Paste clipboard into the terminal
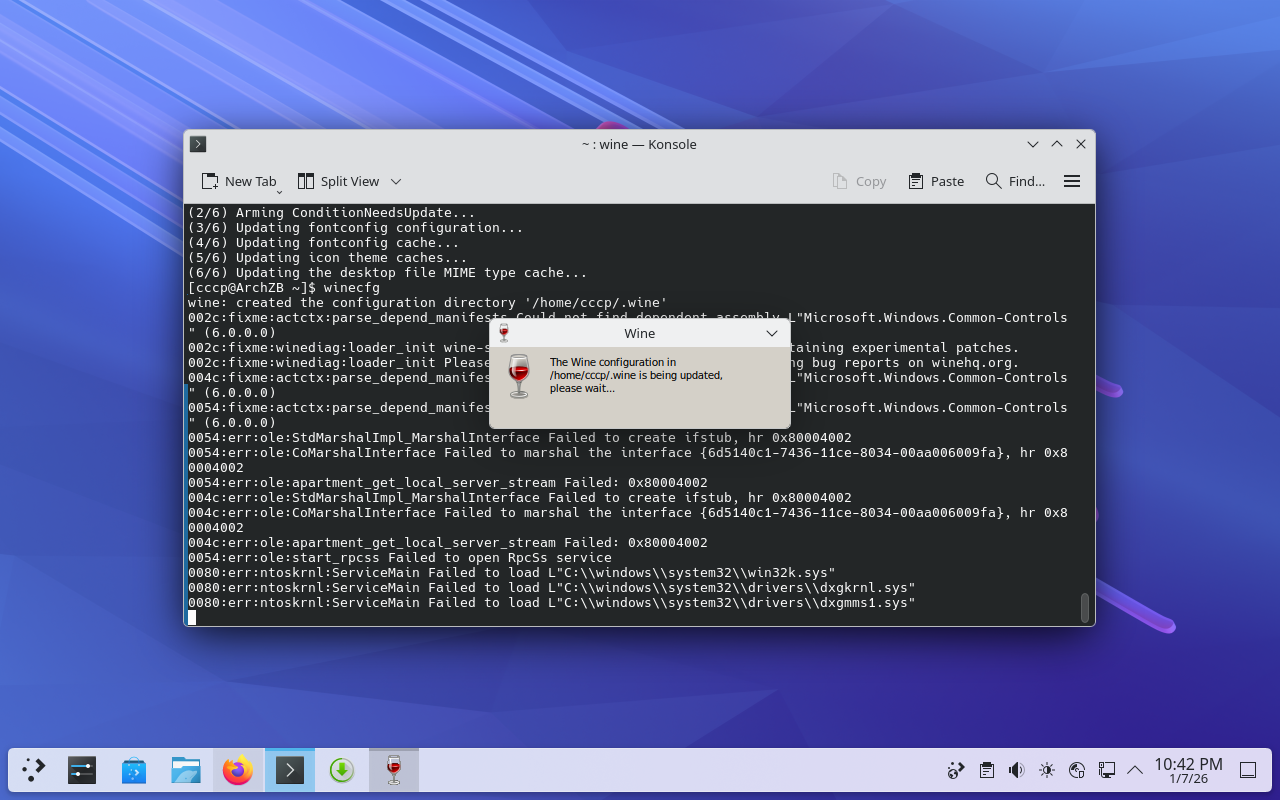 [x=936, y=181]
